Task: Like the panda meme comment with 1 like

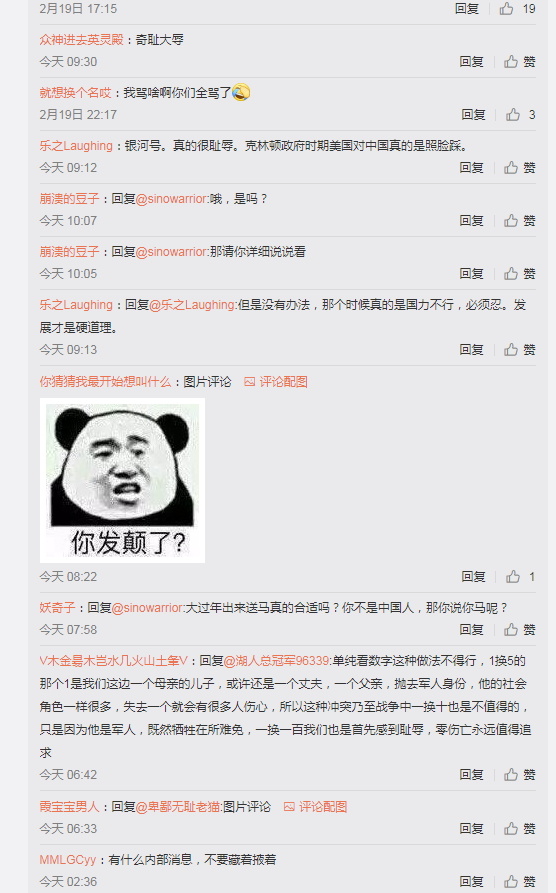Action: 521,577
